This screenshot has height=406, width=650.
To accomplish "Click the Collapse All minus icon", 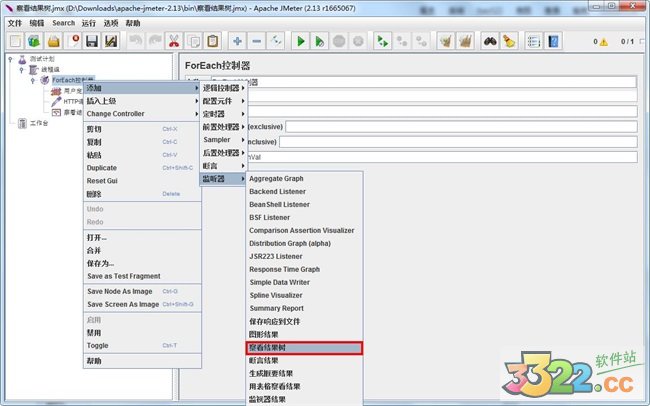I will [257, 41].
